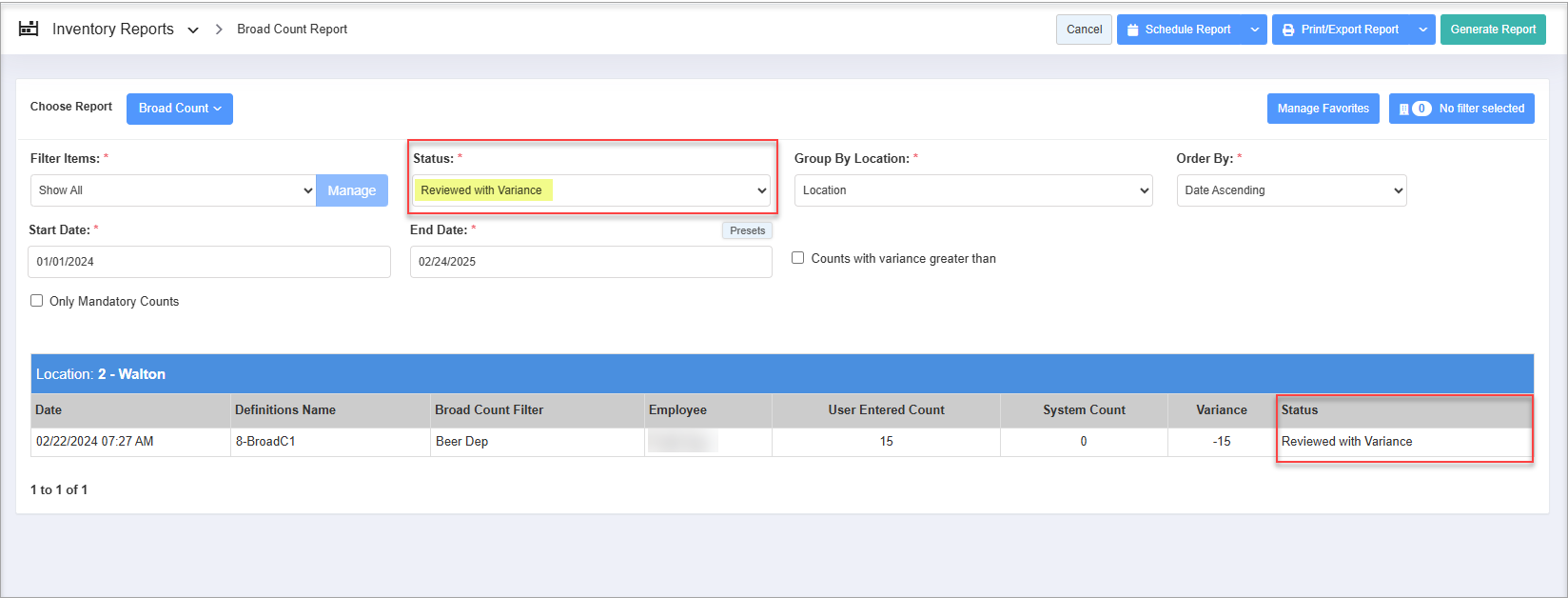Click the calendar icon on Schedule Report
Viewport: 1568px width, 598px height.
click(x=1132, y=30)
